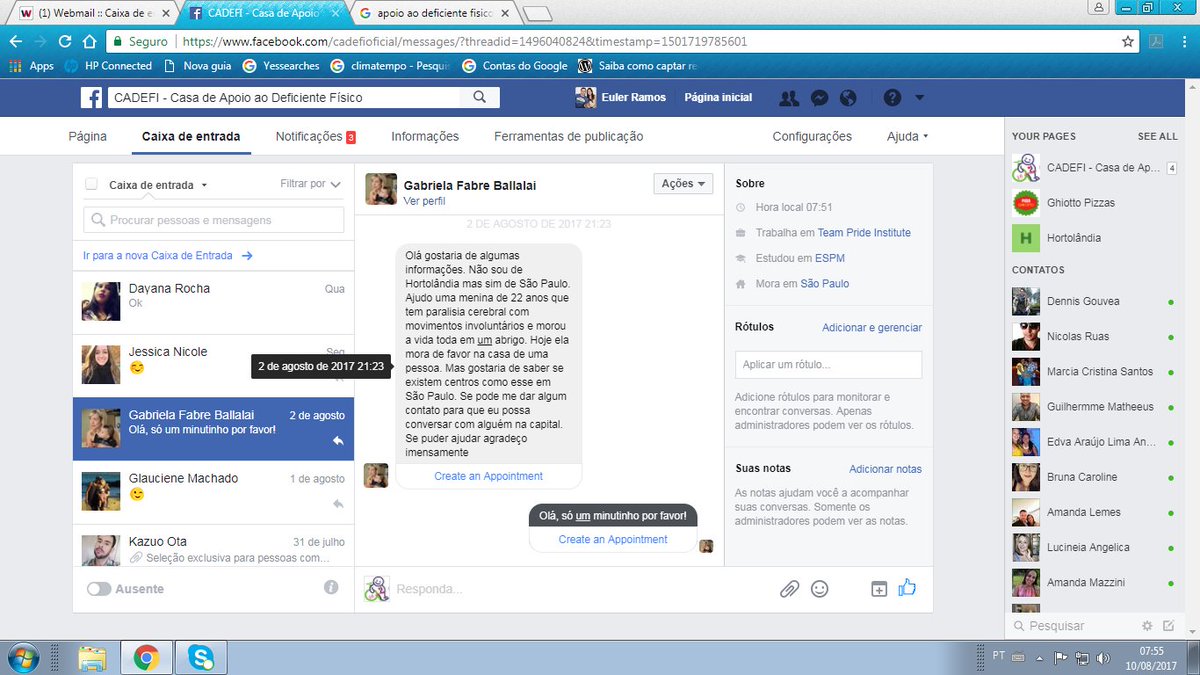The height and width of the screenshot is (675, 1200).
Task: Click the Aplicar um rótulo field
Action: (828, 365)
